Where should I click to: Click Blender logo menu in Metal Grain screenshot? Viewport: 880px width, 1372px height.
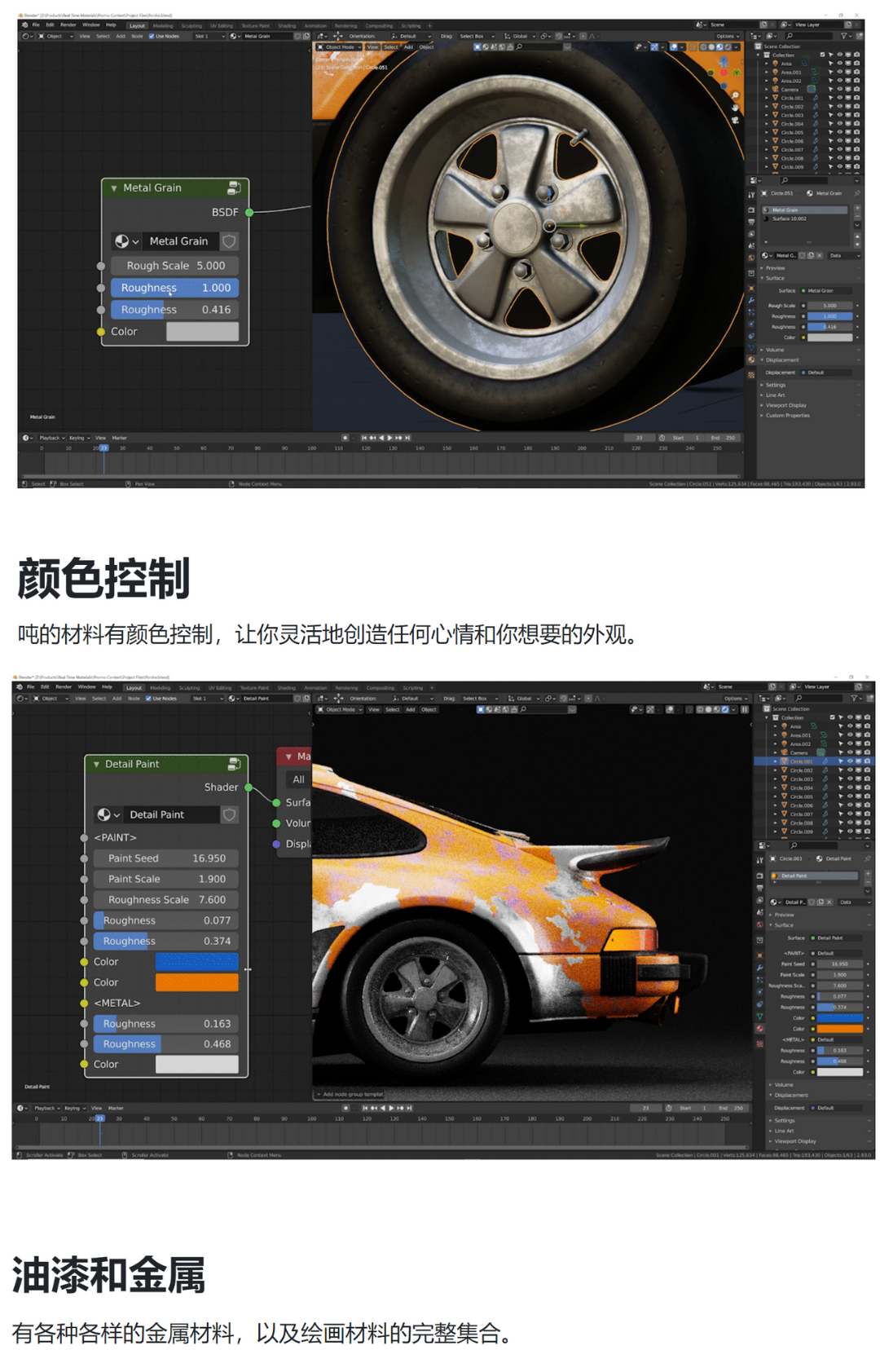click(x=24, y=24)
